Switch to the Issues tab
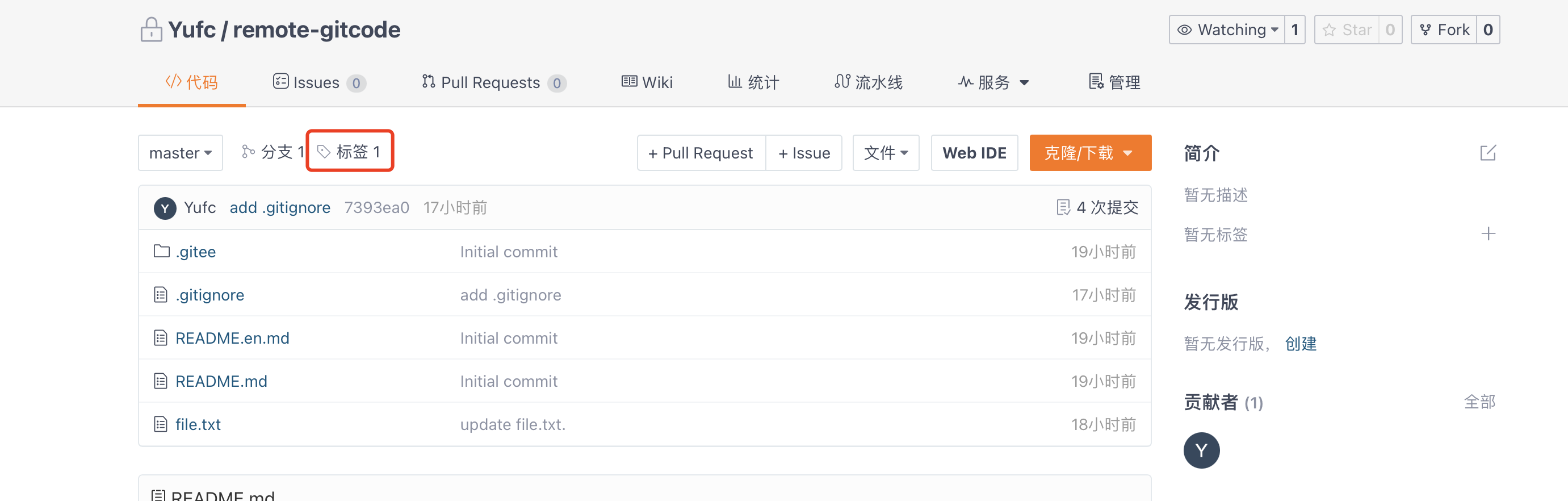The width and height of the screenshot is (1568, 501). [x=318, y=82]
